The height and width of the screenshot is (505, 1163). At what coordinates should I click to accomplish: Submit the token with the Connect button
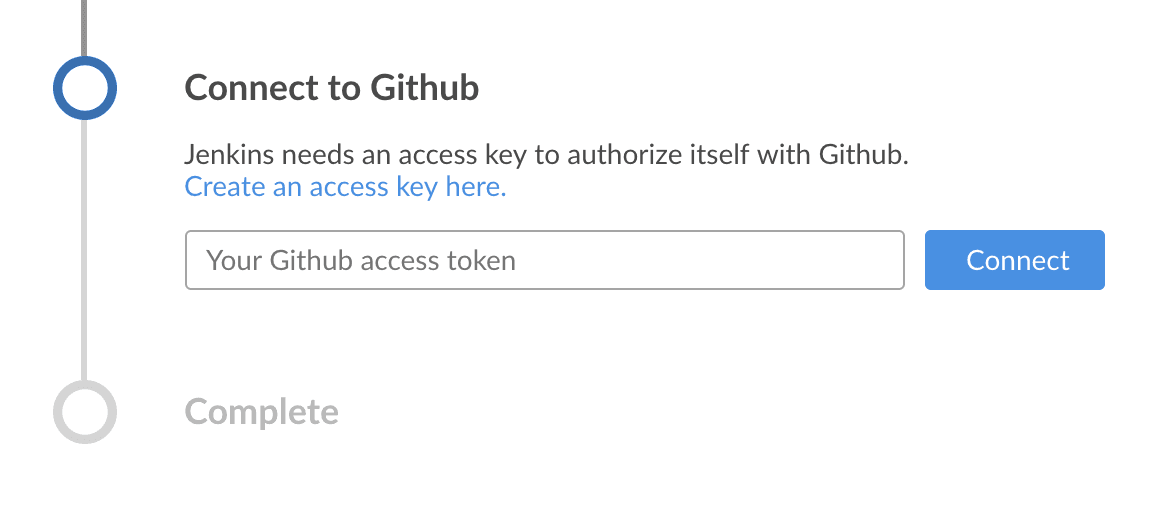pyautogui.click(x=1014, y=261)
